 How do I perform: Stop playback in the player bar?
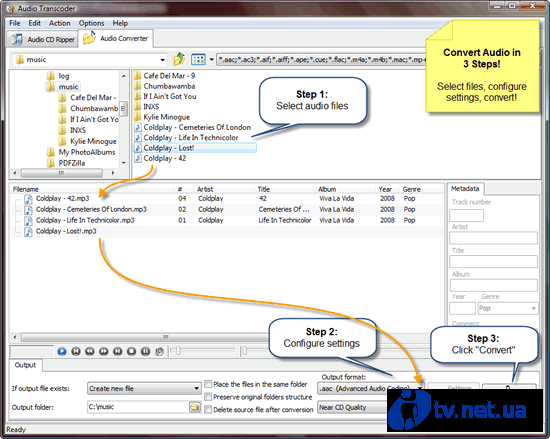click(x=132, y=351)
